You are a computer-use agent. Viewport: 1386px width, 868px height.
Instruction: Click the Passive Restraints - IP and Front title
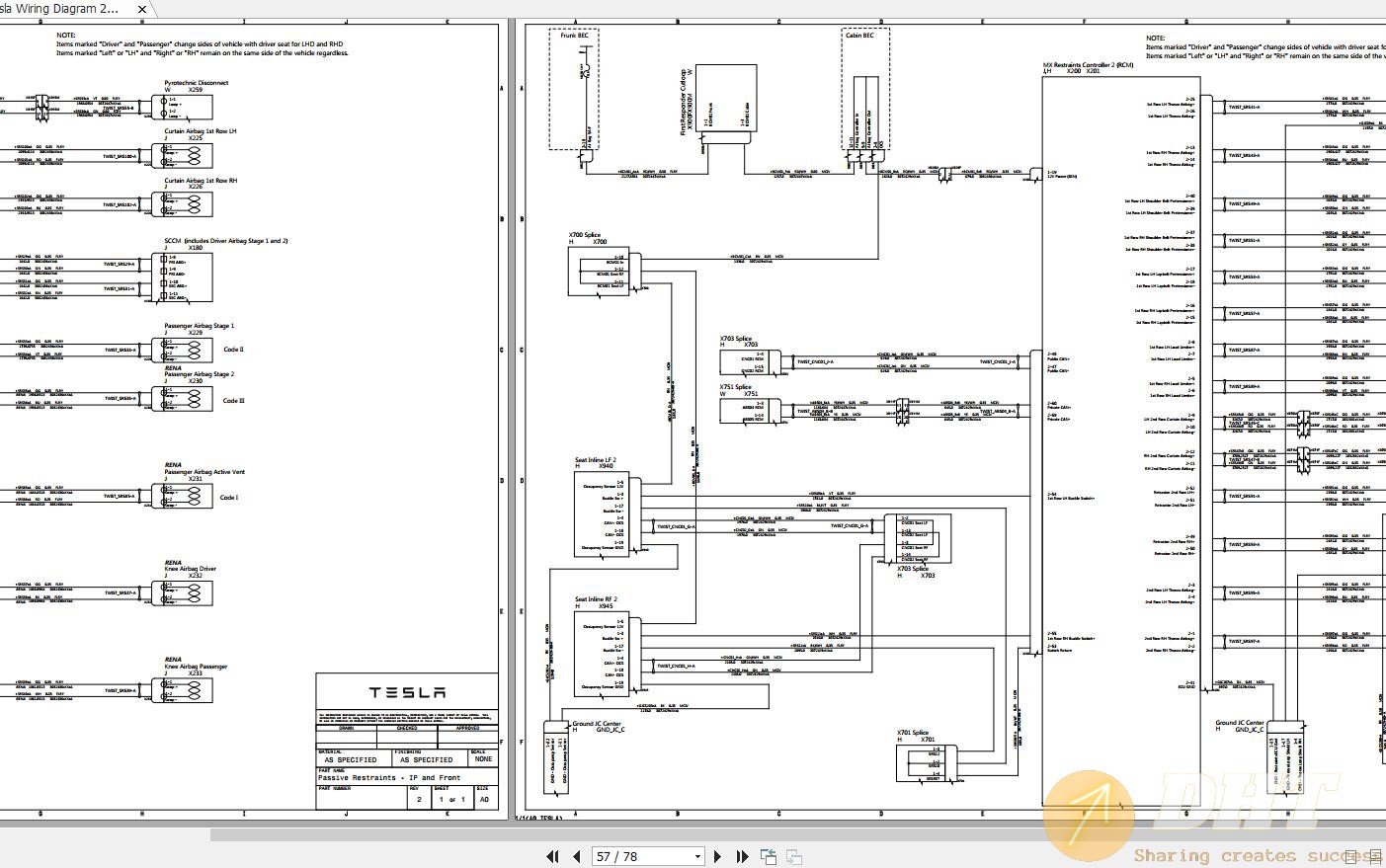click(x=389, y=778)
